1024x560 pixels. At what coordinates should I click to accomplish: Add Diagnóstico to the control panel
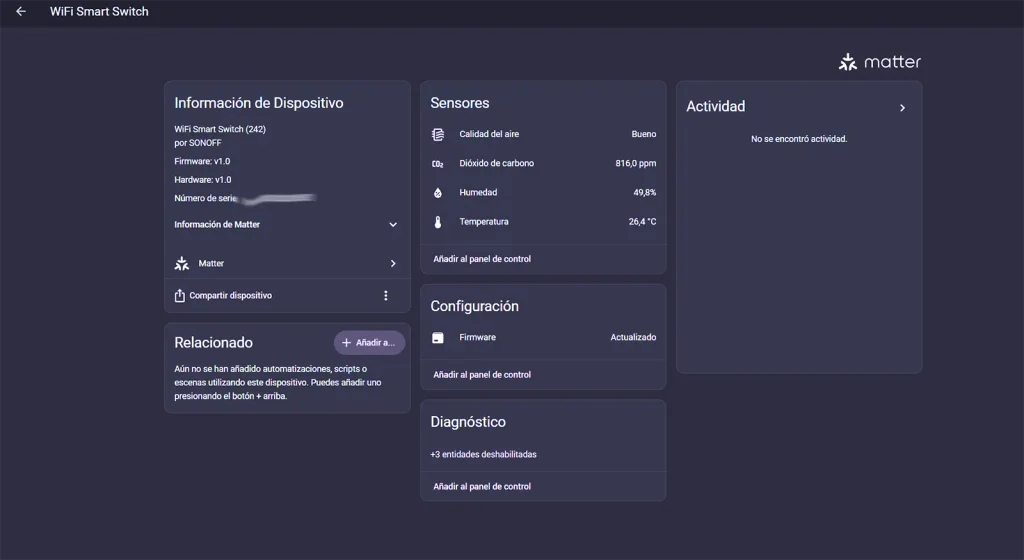click(x=482, y=486)
